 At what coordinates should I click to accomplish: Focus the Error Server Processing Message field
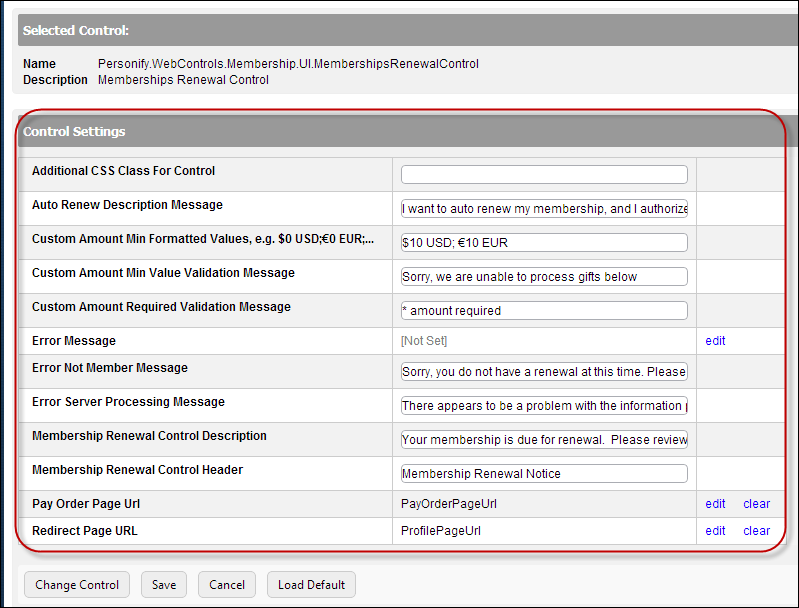(x=544, y=406)
